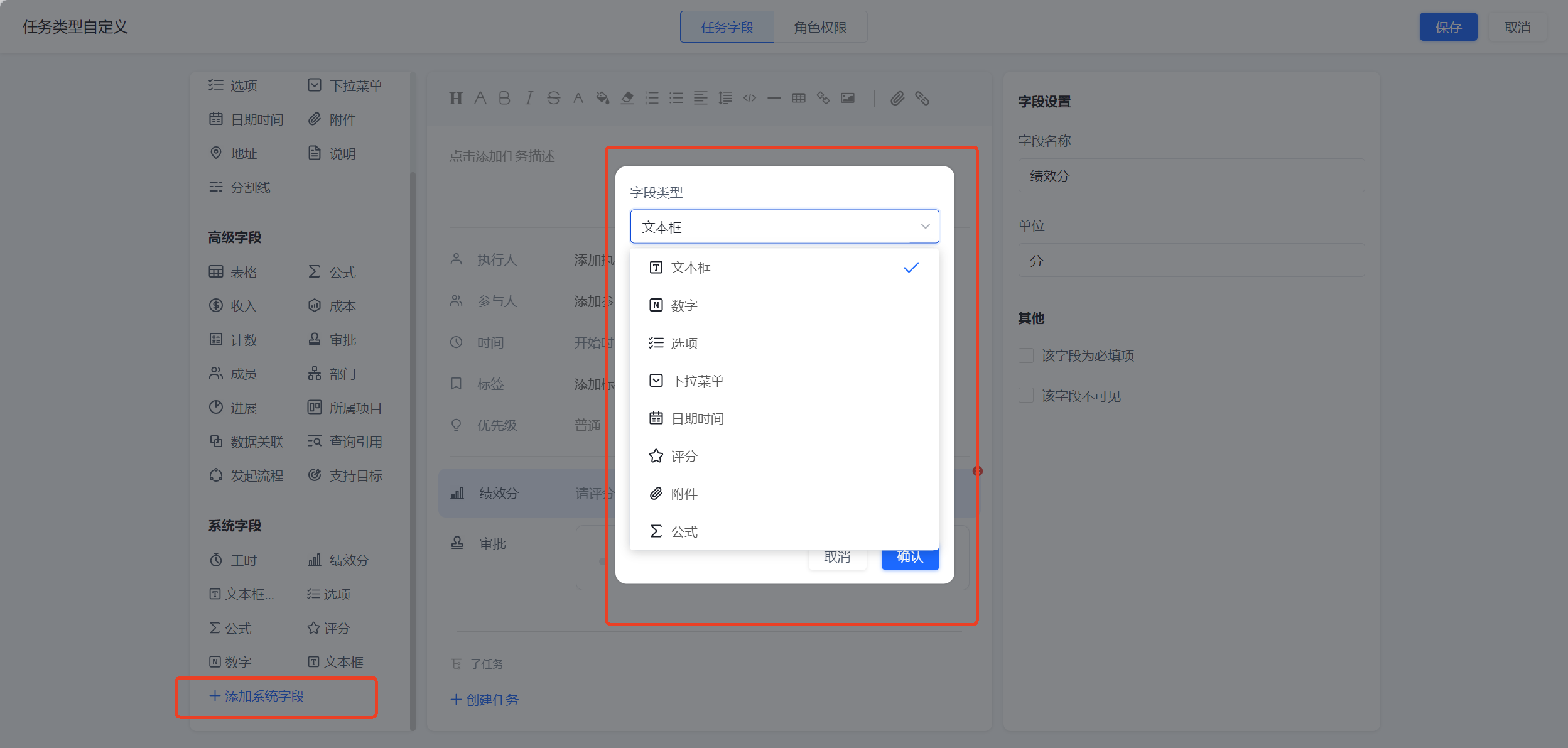Add the 工时 work hours system field

[233, 560]
